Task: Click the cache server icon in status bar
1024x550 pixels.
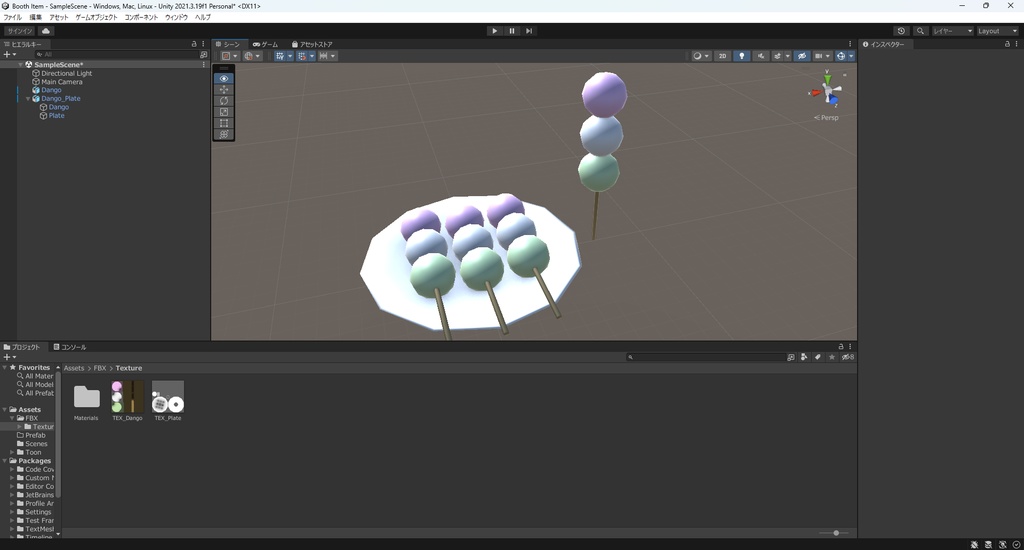Action: click(988, 545)
